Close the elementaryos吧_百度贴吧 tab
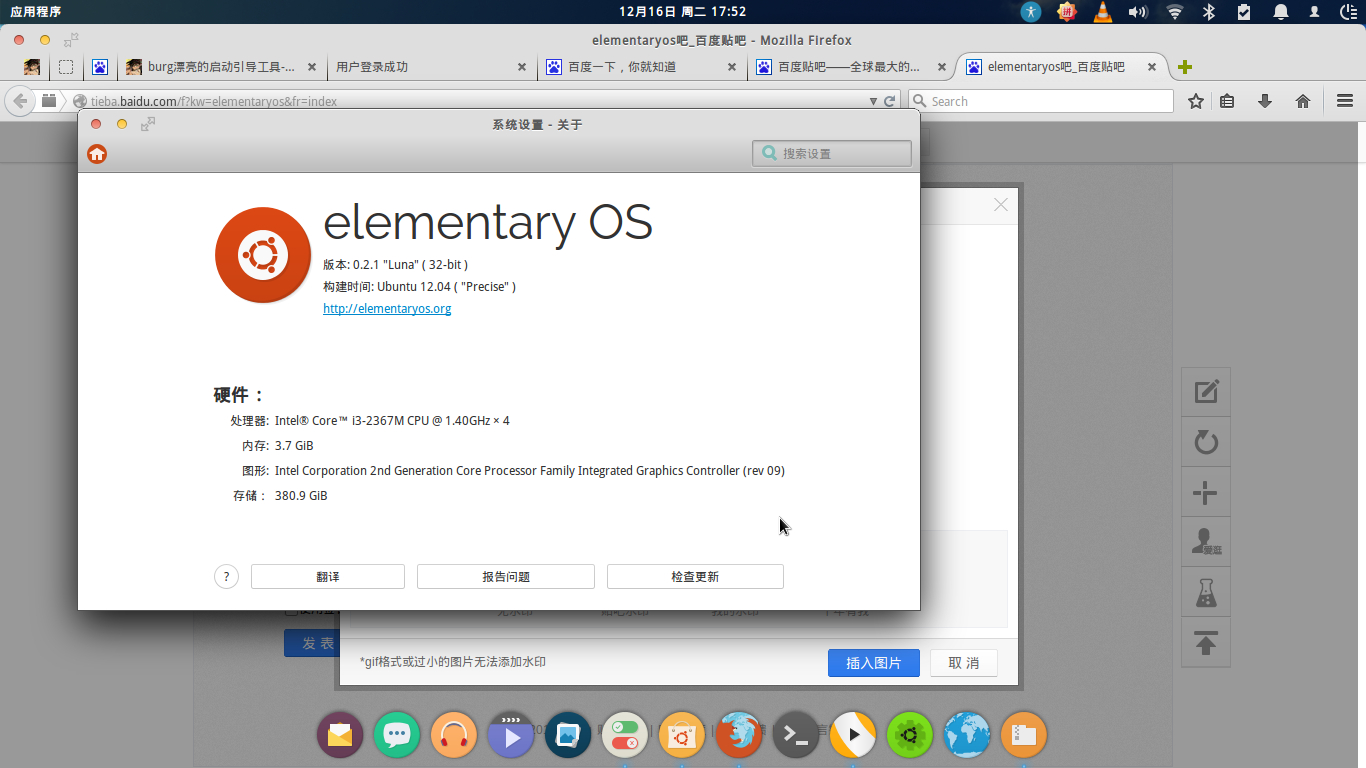 (x=1151, y=67)
